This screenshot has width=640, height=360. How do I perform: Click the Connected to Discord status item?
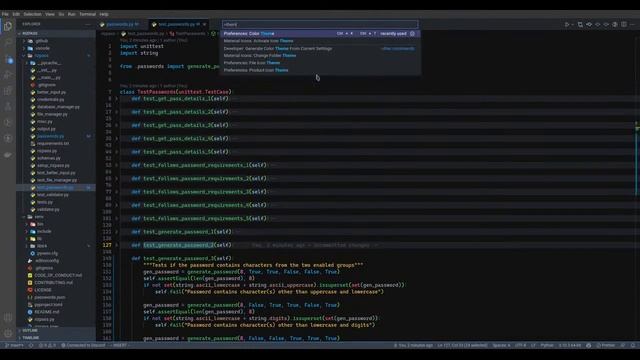pos(83,345)
